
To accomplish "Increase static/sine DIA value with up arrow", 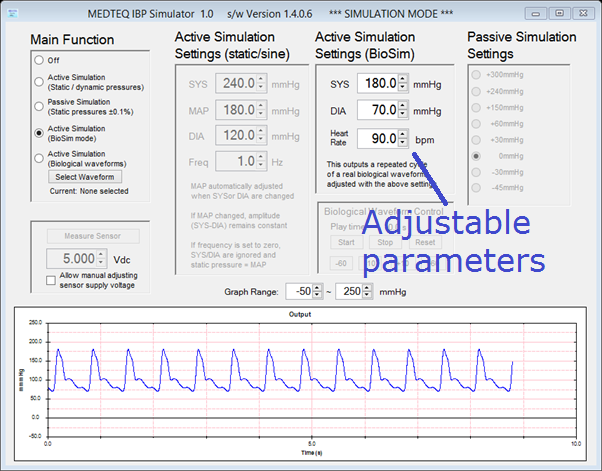I will 261,131.
